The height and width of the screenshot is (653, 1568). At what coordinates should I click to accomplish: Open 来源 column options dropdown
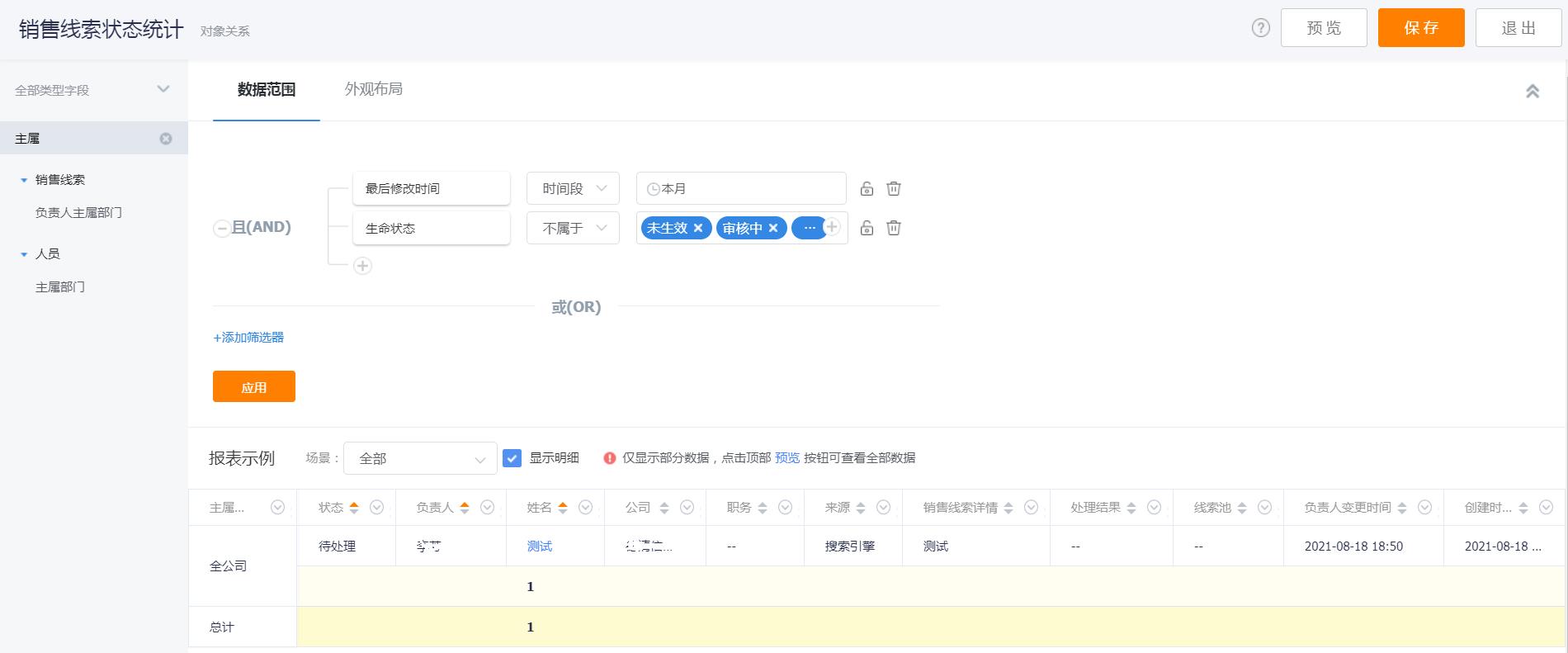(884, 508)
